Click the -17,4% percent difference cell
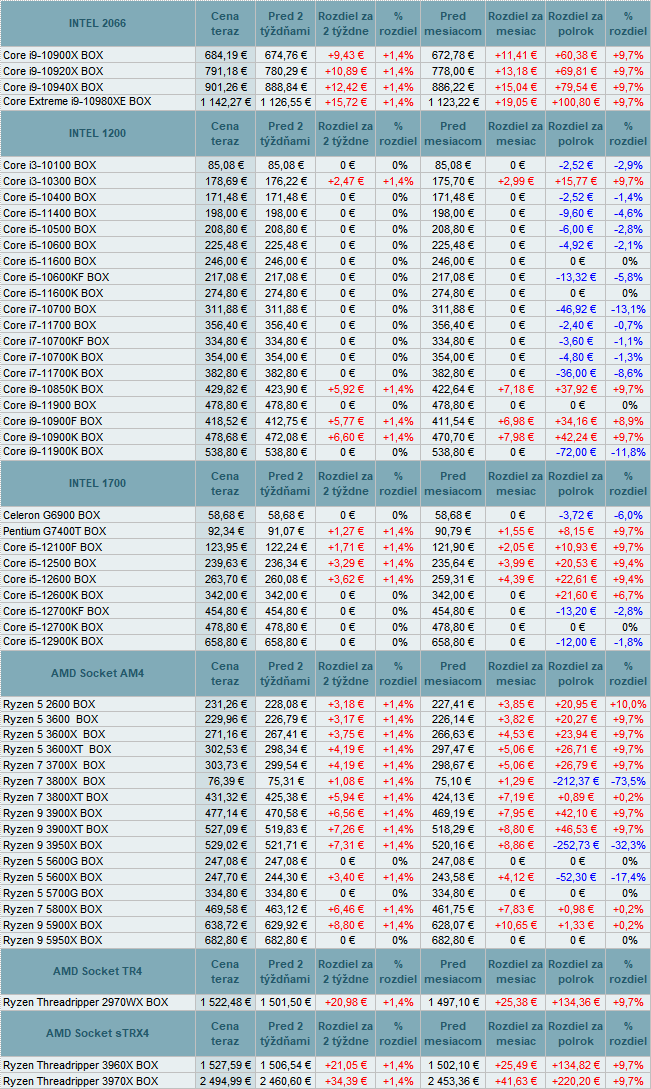The height and width of the screenshot is (1089, 651). coord(628,877)
